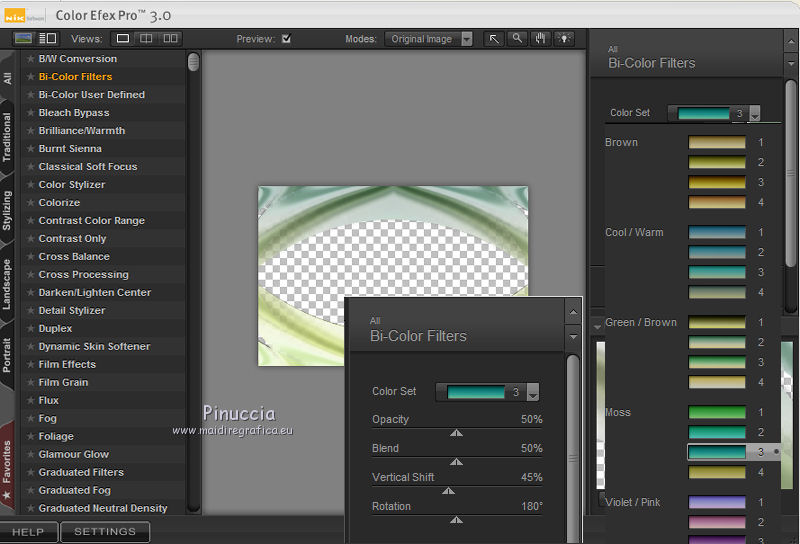The width and height of the screenshot is (800, 544).
Task: Pick highlighted Moss color set 3 swatch
Action: [x=717, y=452]
